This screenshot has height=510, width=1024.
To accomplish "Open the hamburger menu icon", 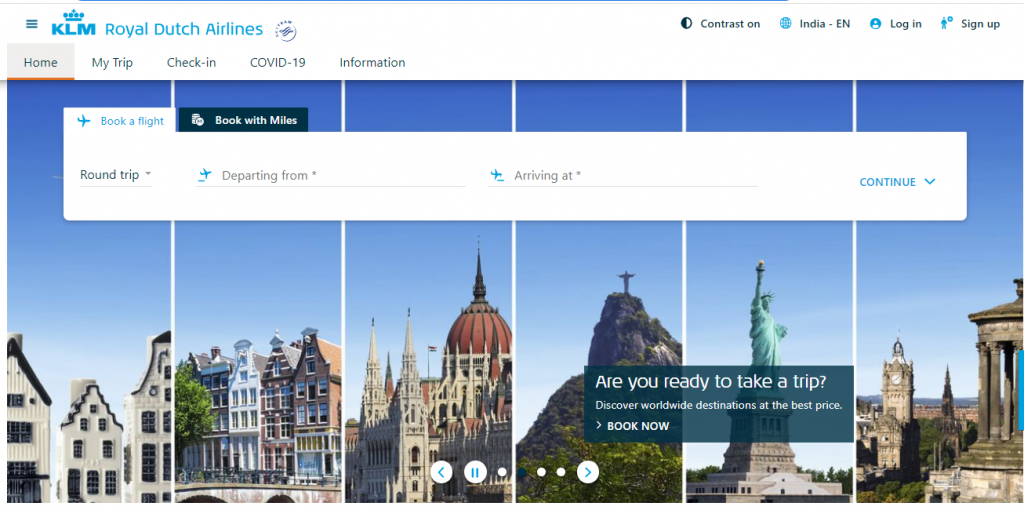I will [32, 24].
